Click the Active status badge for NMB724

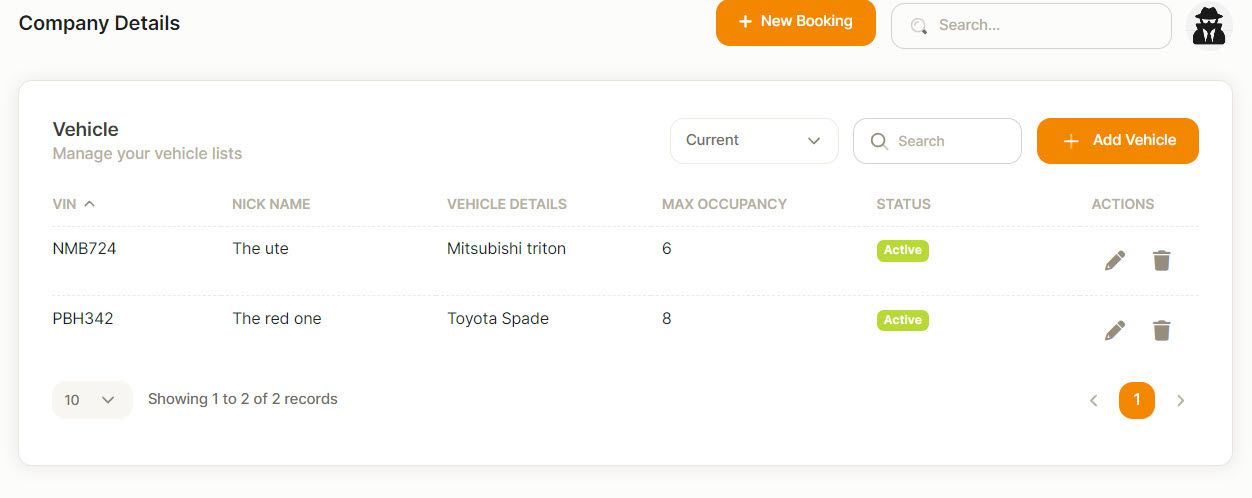(x=903, y=250)
